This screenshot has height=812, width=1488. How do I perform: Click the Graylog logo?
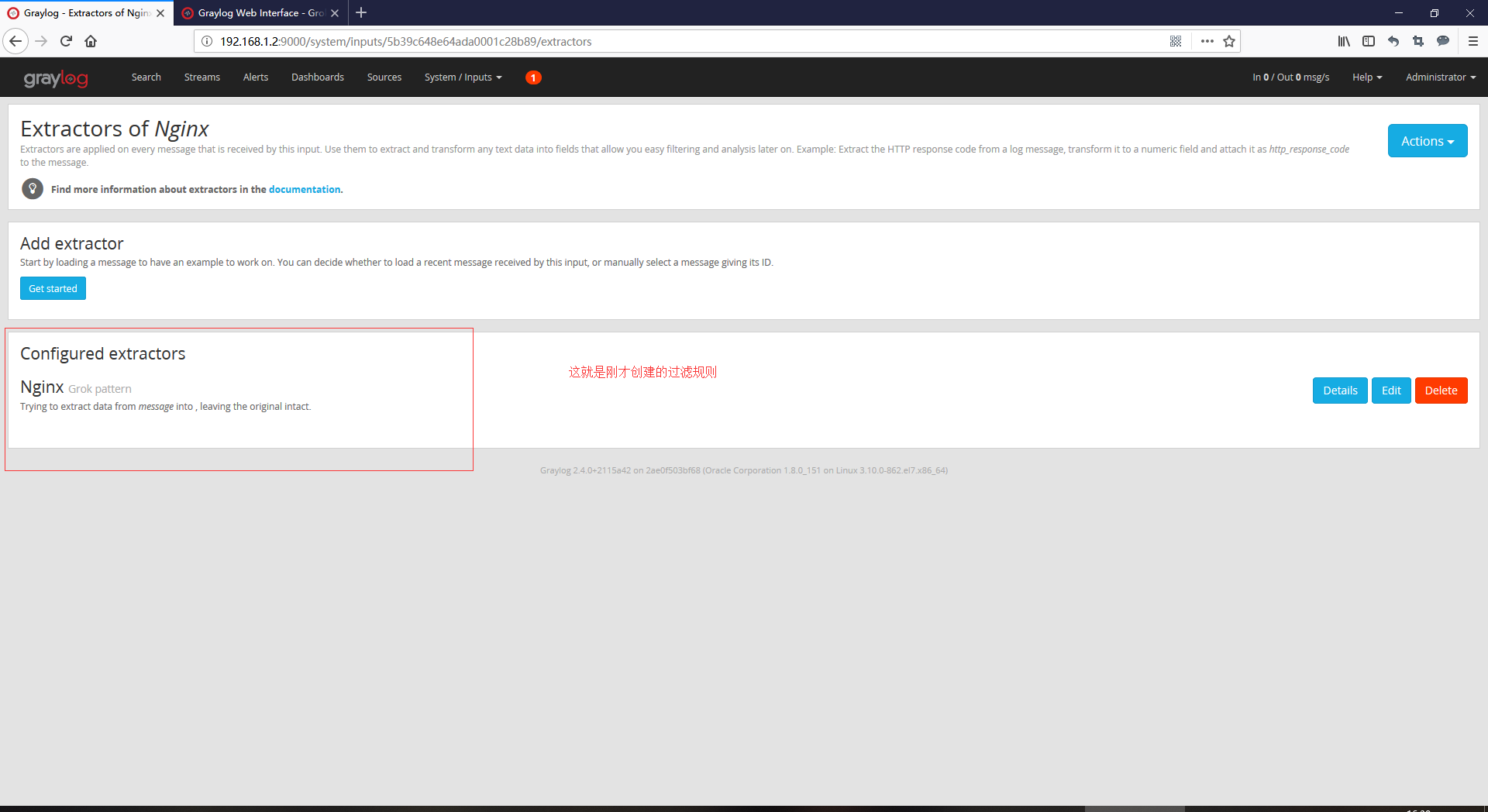pyautogui.click(x=56, y=77)
